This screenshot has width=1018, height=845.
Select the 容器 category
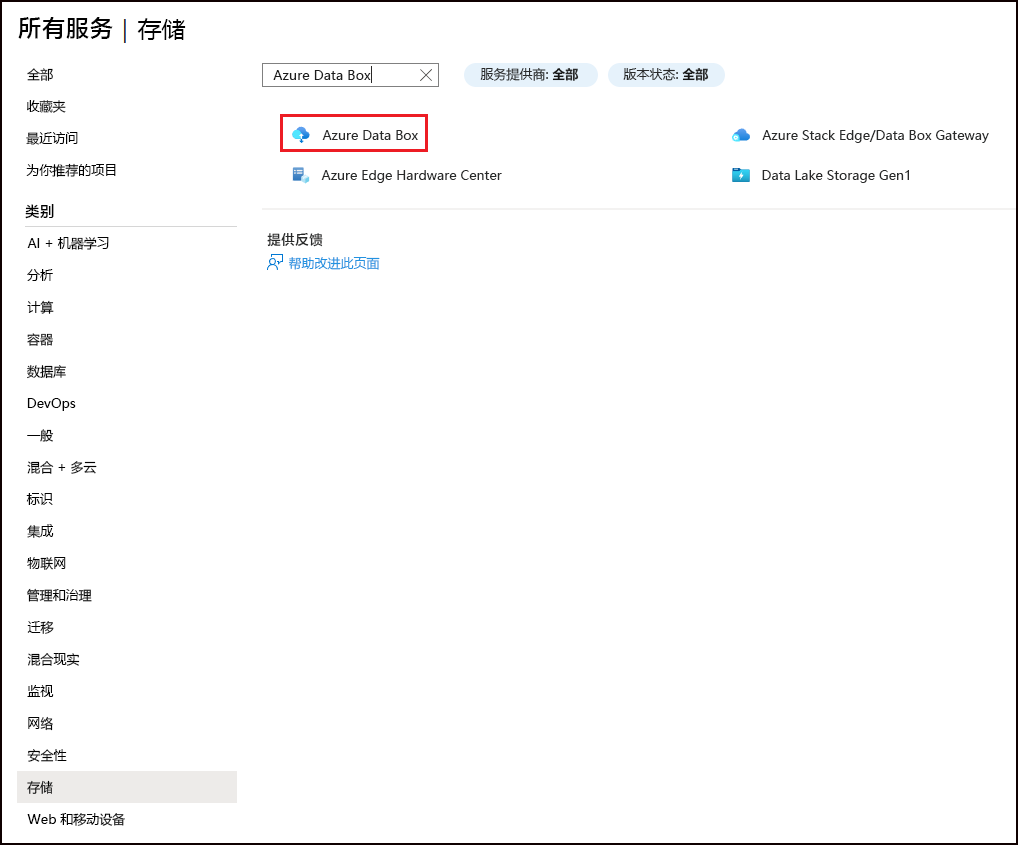tap(40, 339)
